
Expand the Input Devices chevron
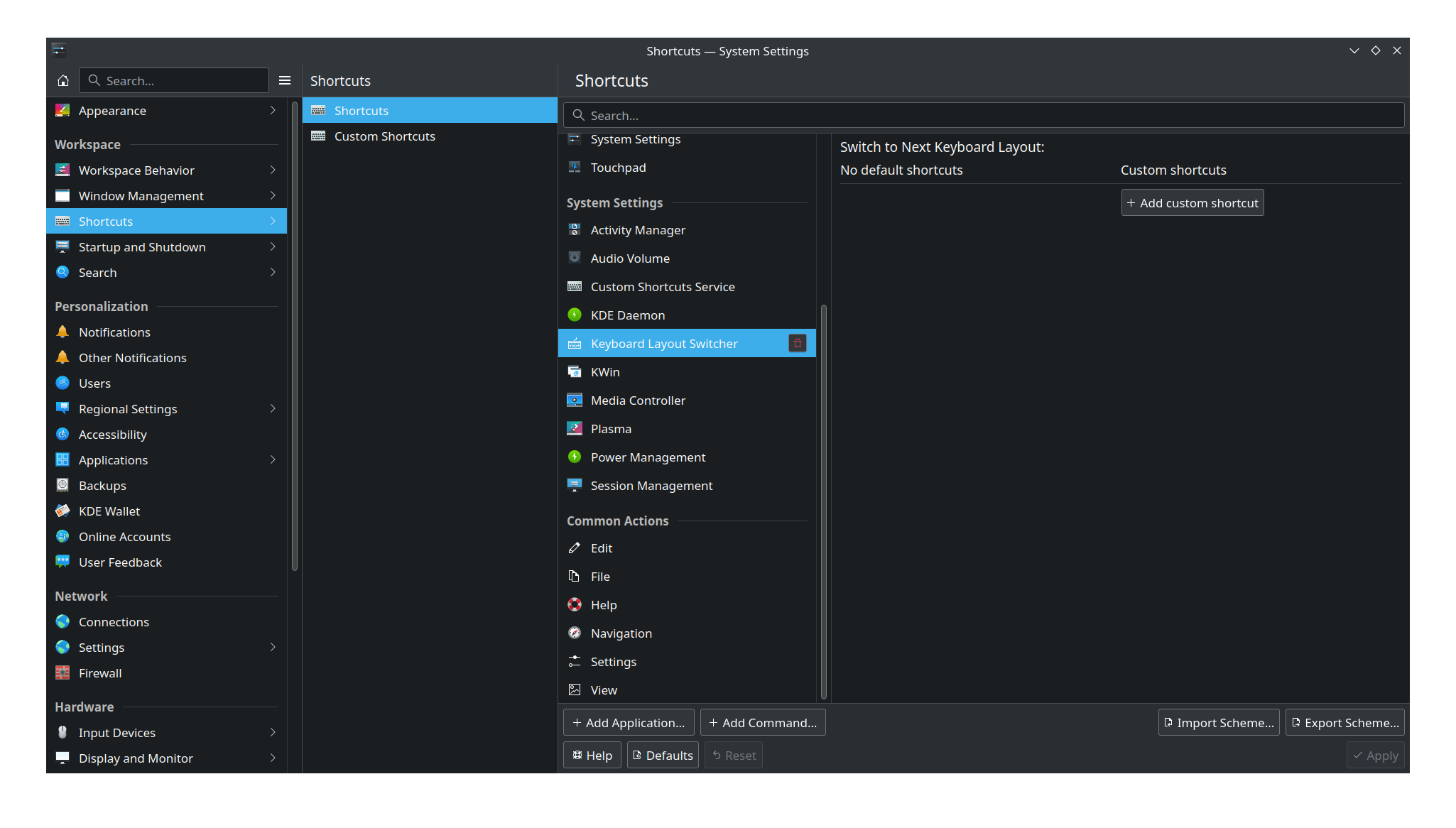click(273, 733)
